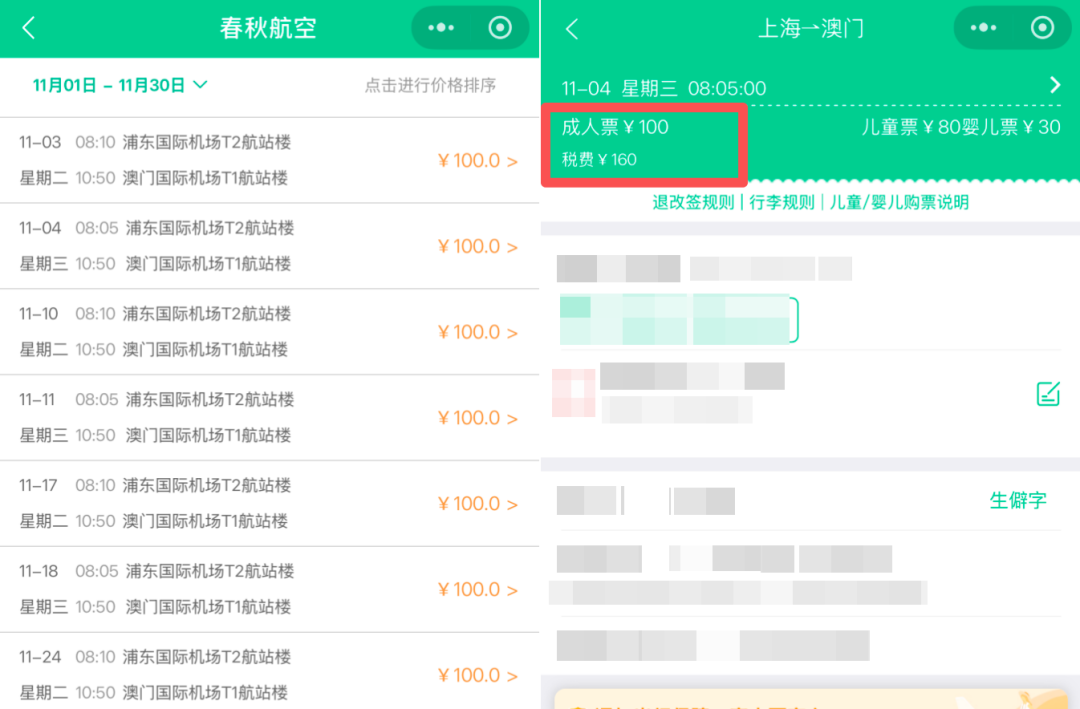Tap the 税费 ¥160 tax text
The image size is (1080, 709).
[599, 159]
